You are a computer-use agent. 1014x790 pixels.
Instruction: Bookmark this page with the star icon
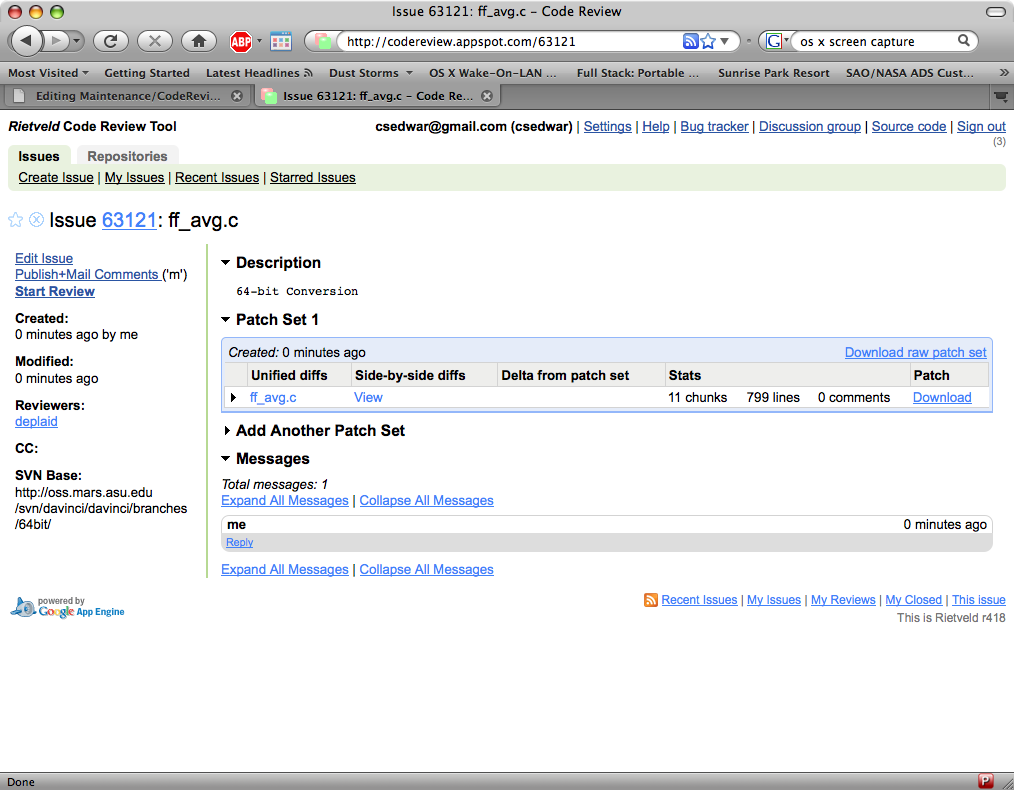coord(708,41)
